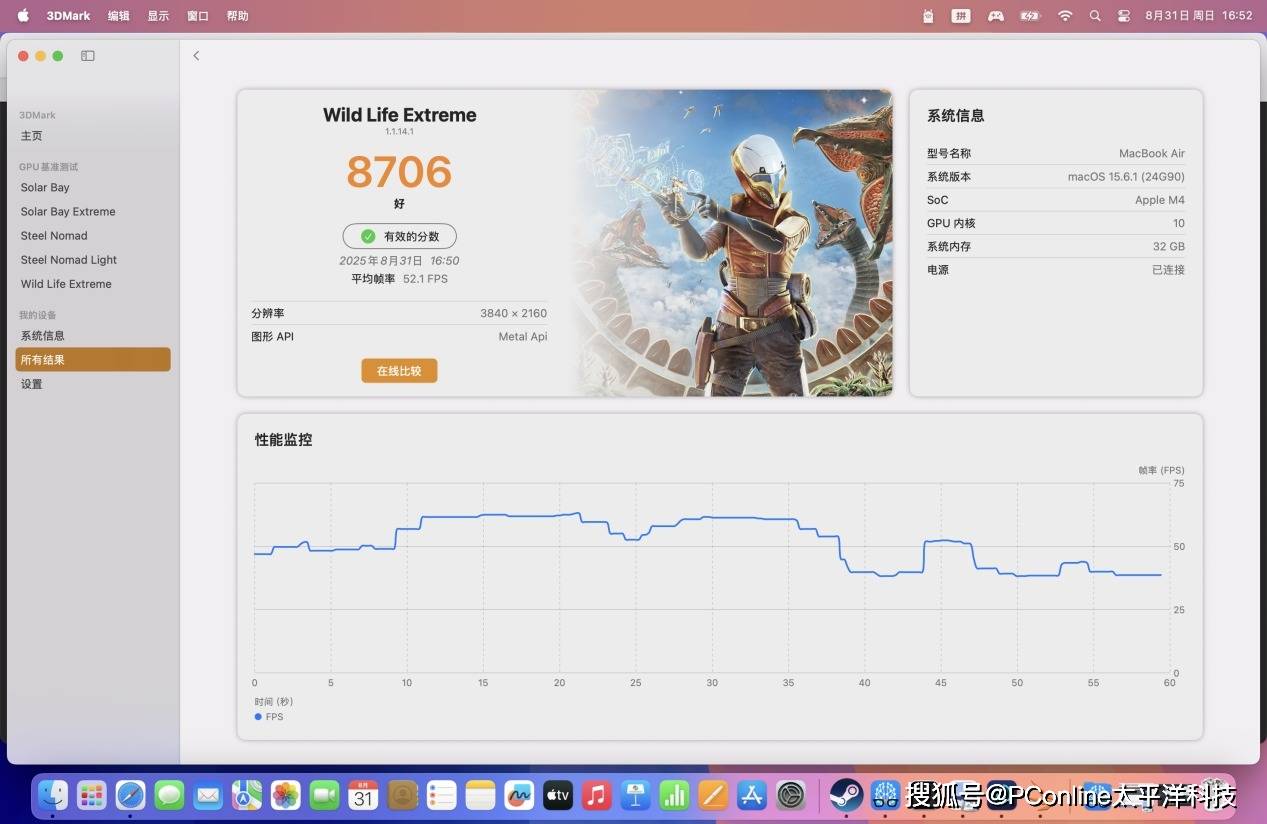
Task: Click the macOS 15.6.1 (24G90) version text
Action: [1126, 177]
